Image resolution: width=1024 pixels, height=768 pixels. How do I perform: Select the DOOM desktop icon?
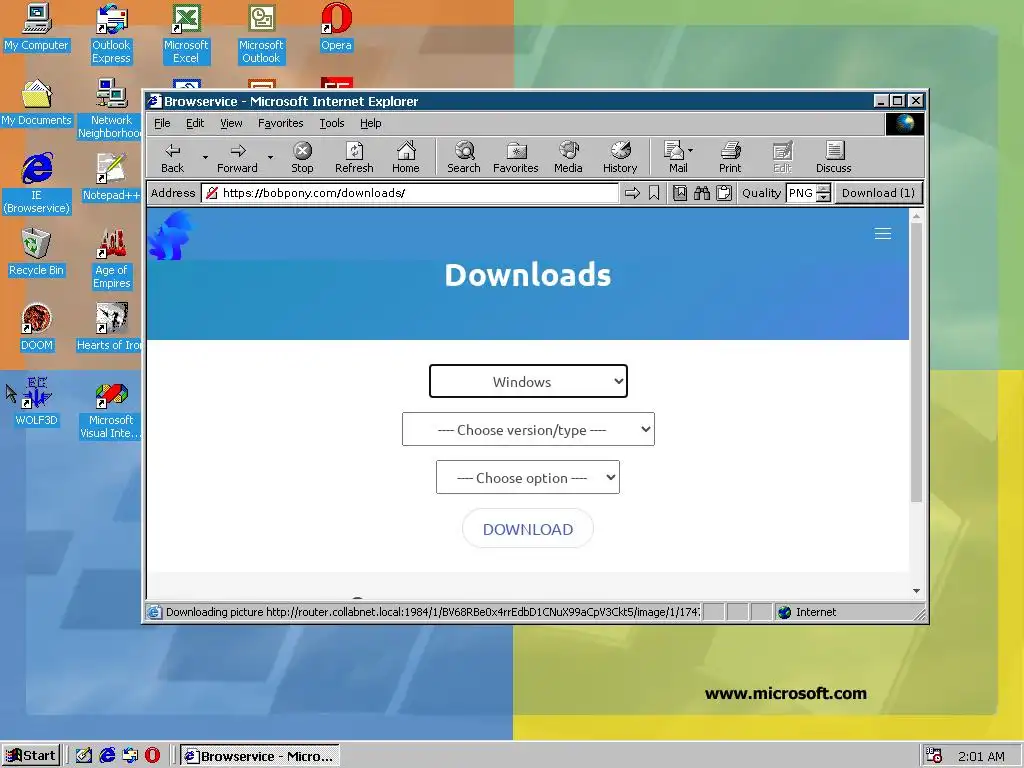point(37,328)
